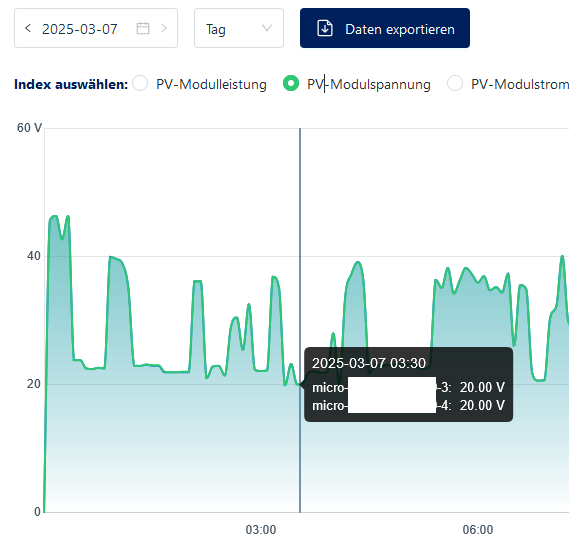Click the 2025-03-07 date field

point(96,28)
